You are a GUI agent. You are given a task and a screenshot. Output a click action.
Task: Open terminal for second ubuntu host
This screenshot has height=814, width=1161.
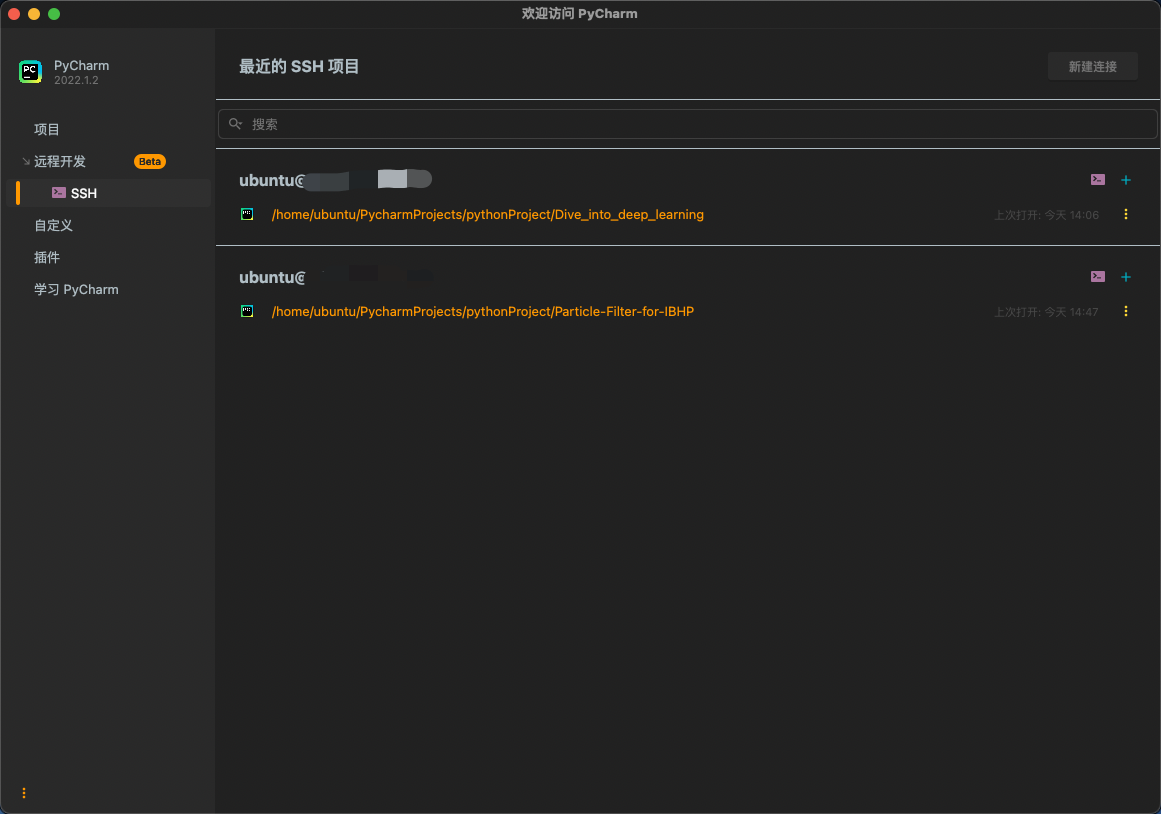[1097, 277]
